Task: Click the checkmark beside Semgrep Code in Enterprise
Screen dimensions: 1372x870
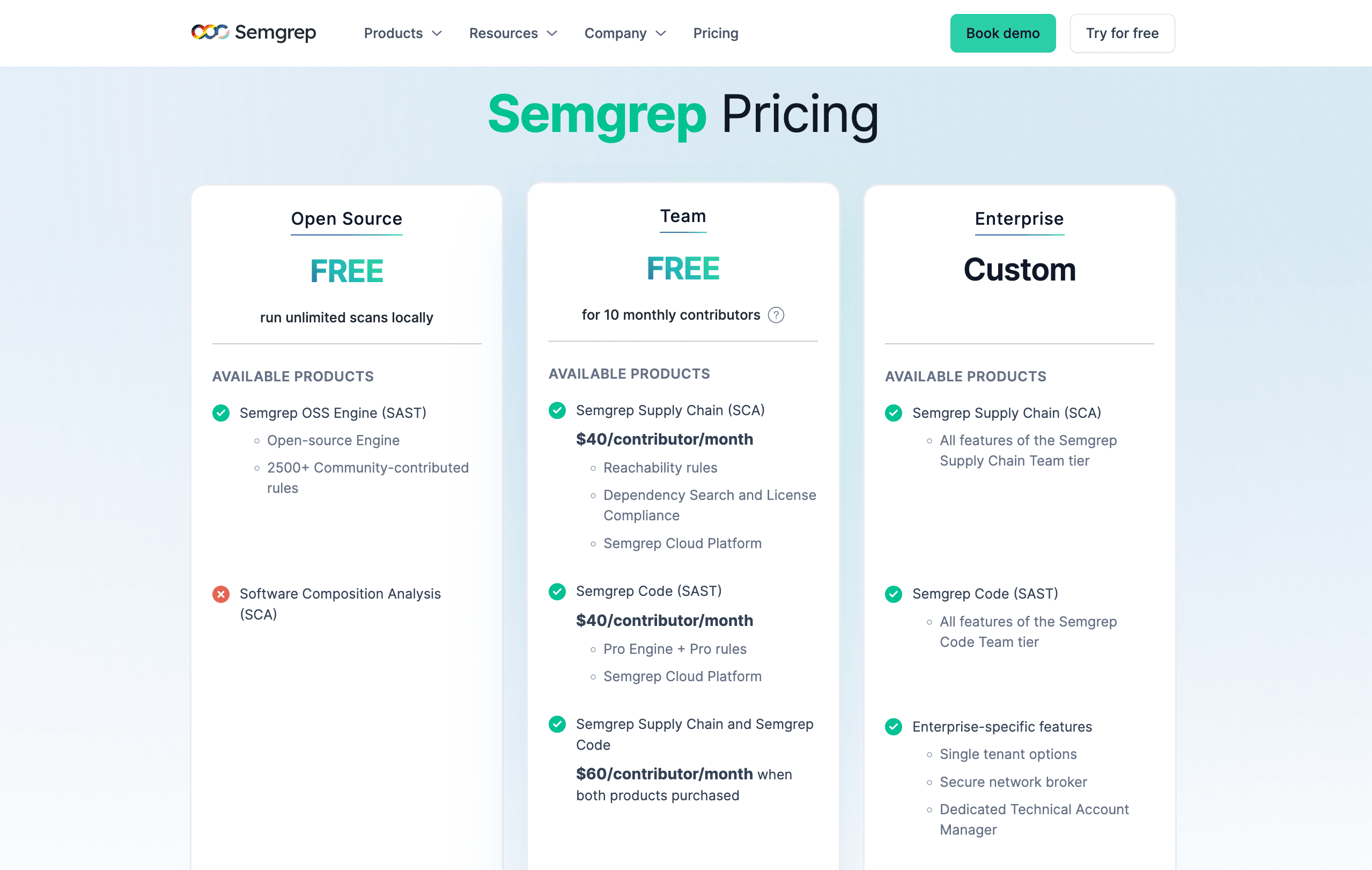Action: (x=893, y=594)
